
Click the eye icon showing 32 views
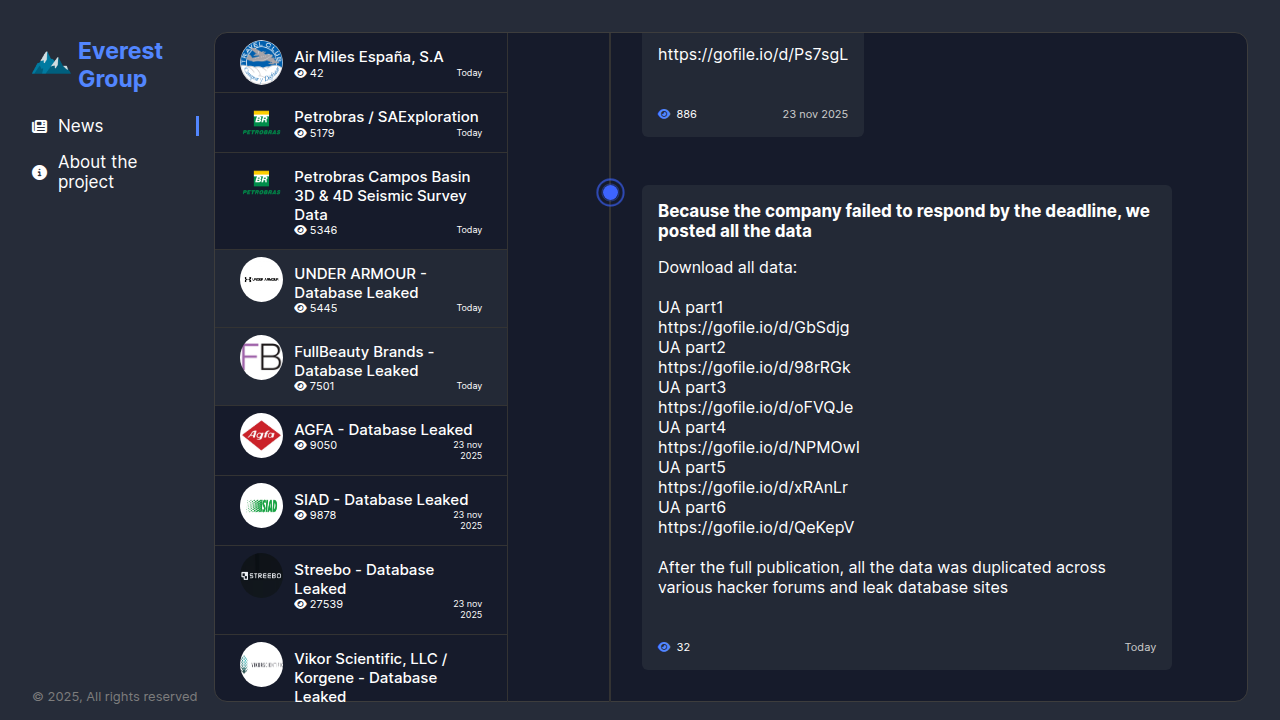[664, 647]
